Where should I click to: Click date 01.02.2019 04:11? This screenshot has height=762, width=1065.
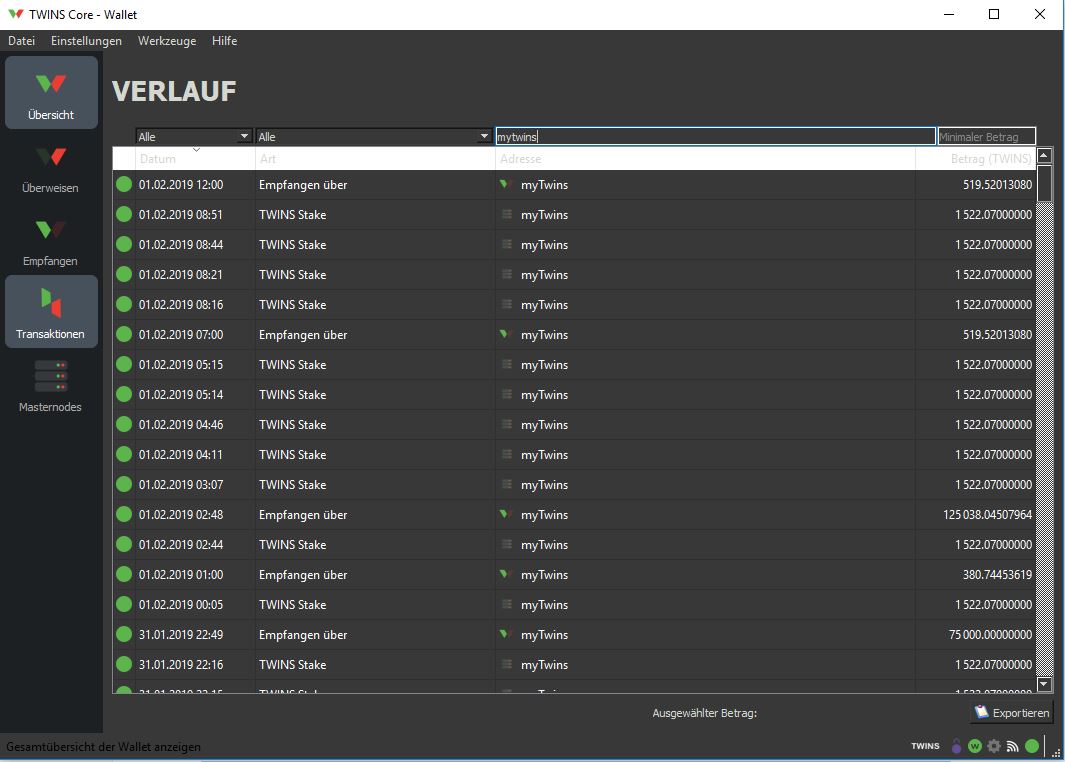click(181, 454)
